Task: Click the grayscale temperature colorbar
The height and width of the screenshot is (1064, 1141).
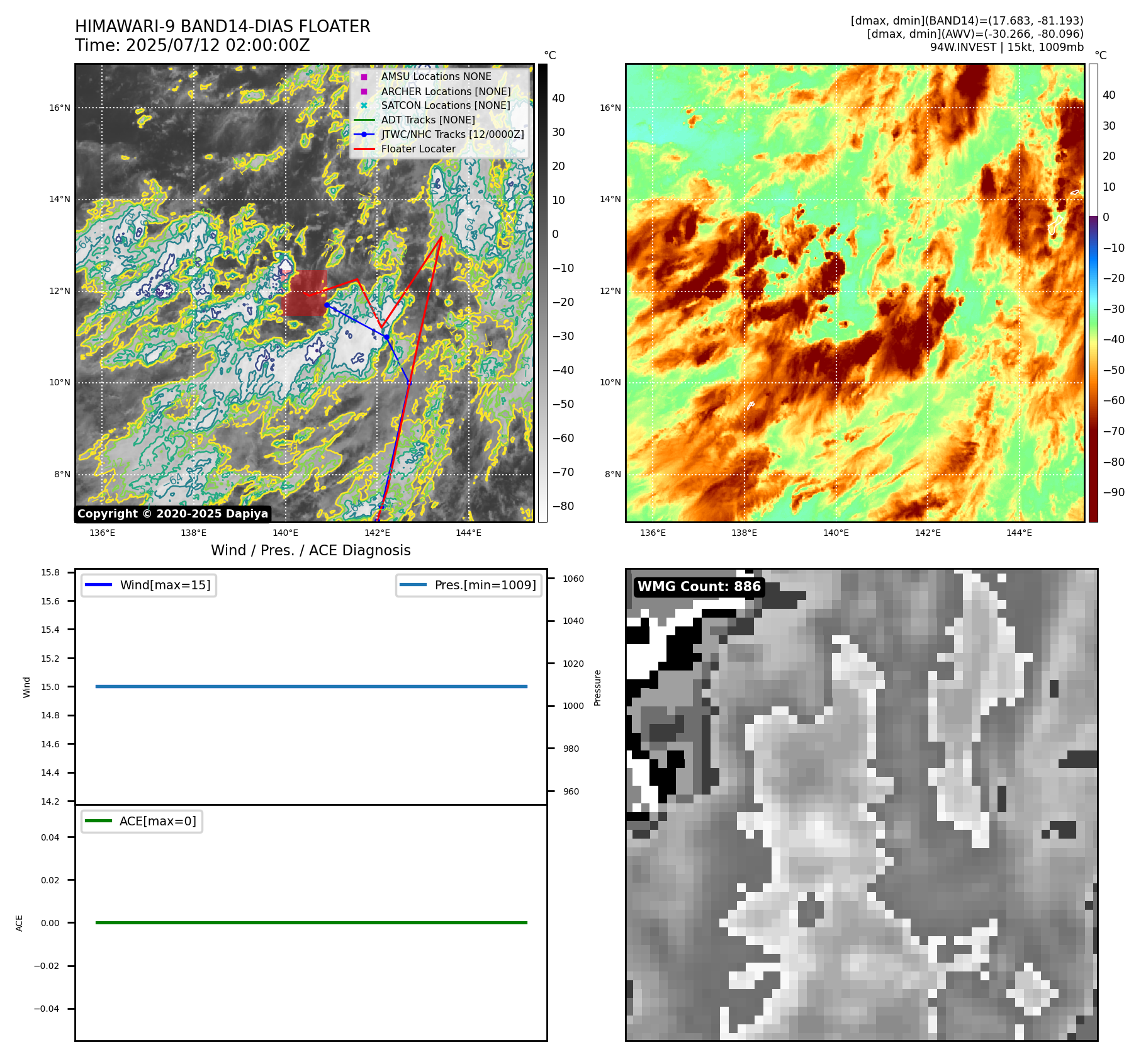Action: (x=542, y=293)
